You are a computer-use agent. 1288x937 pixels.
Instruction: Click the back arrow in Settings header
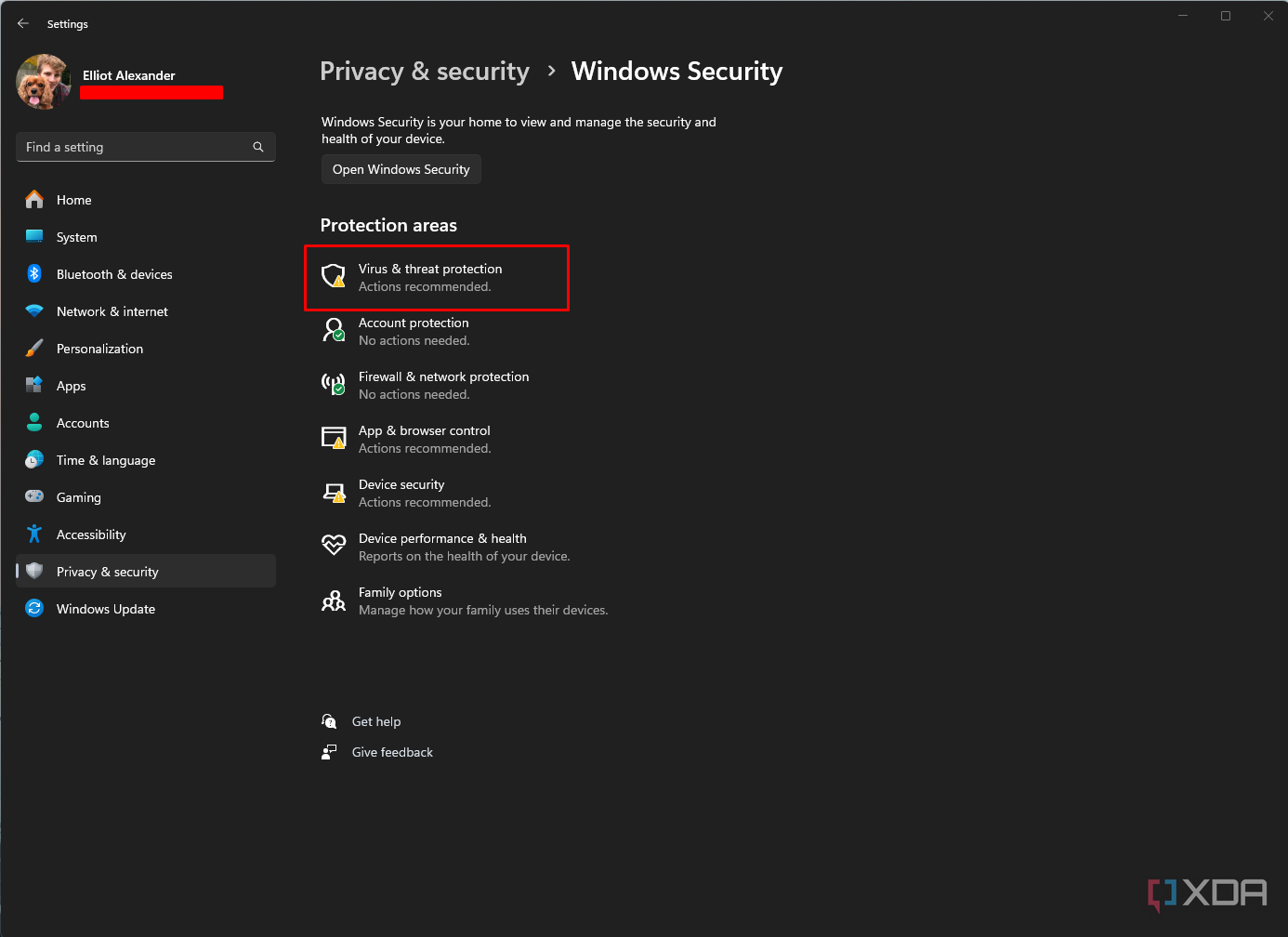coord(23,23)
